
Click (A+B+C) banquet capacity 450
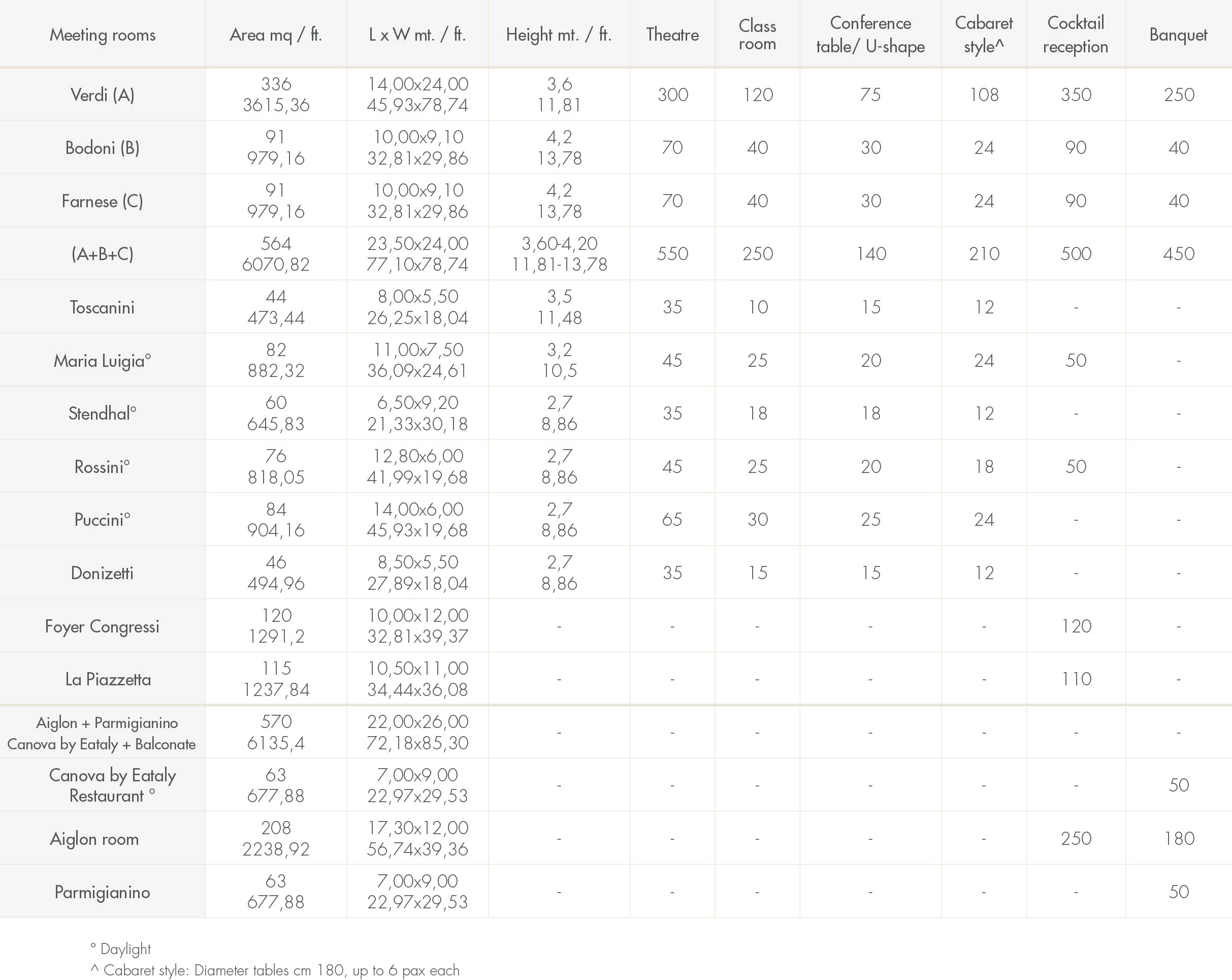[1178, 254]
